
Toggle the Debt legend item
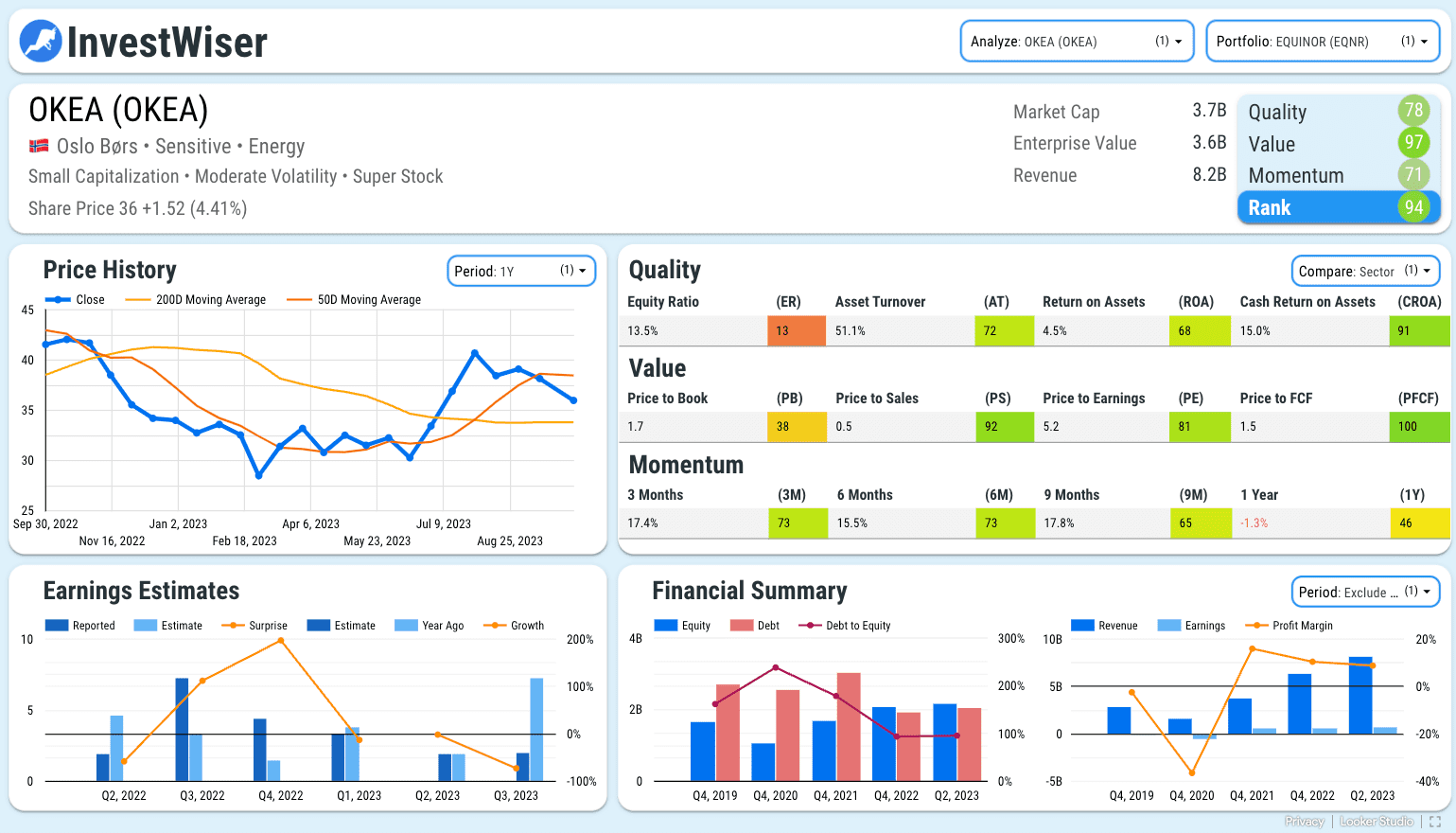coord(755,626)
